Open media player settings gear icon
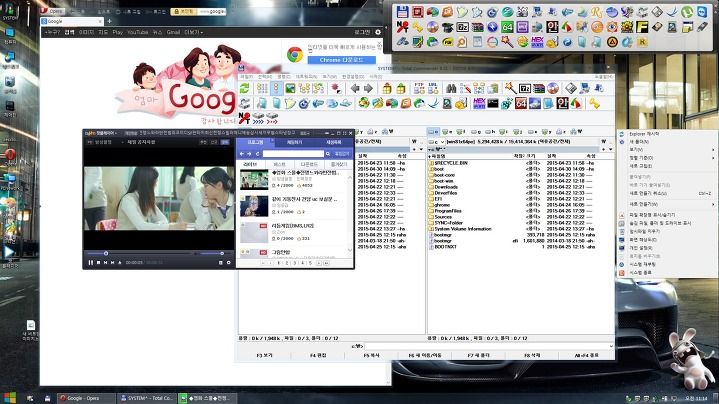 228,262
